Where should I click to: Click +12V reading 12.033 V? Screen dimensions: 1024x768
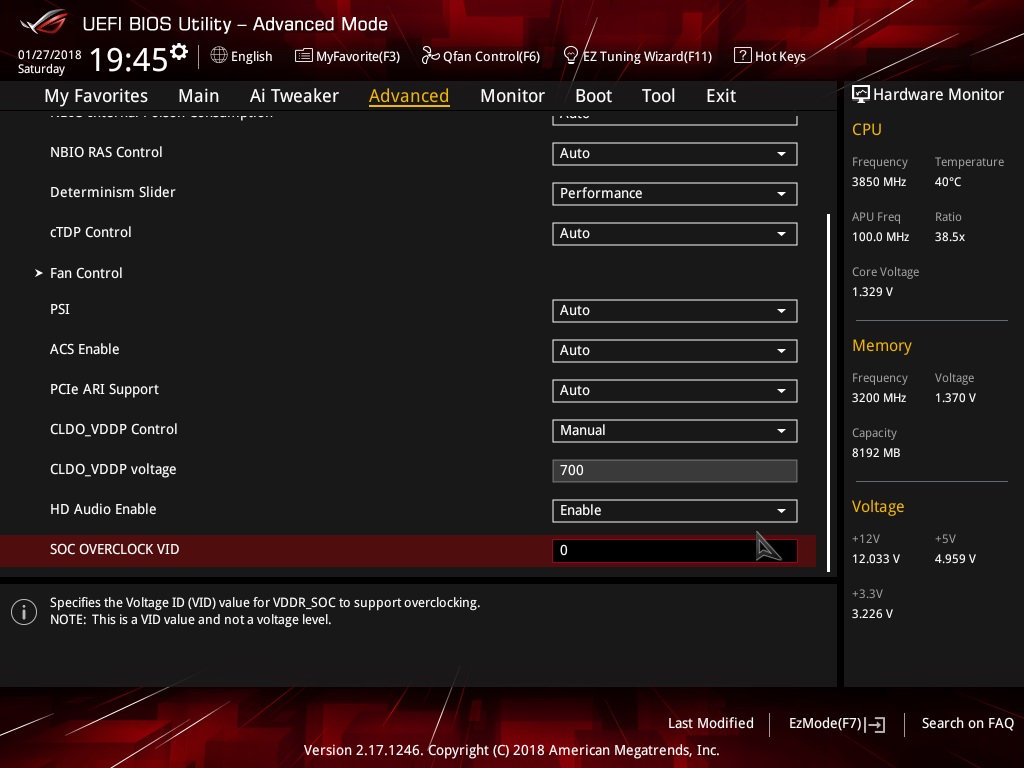[876, 559]
